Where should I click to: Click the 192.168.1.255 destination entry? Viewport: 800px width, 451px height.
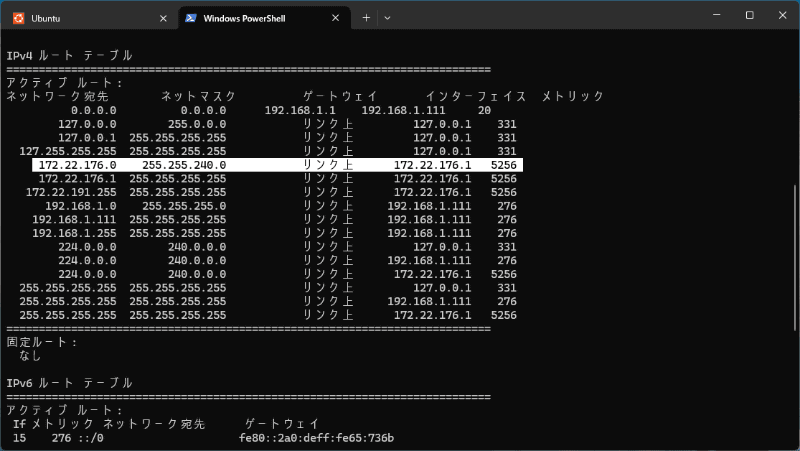pyautogui.click(x=74, y=233)
